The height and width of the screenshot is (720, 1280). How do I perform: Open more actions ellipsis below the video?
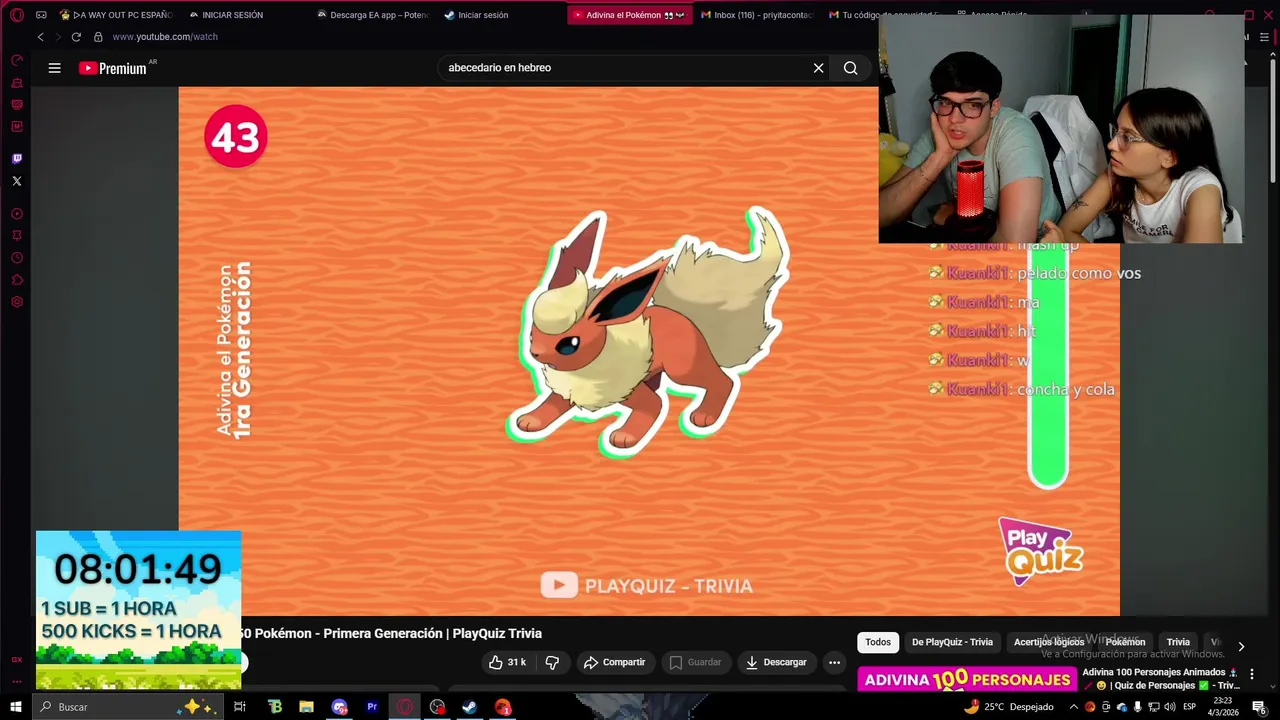(x=834, y=662)
